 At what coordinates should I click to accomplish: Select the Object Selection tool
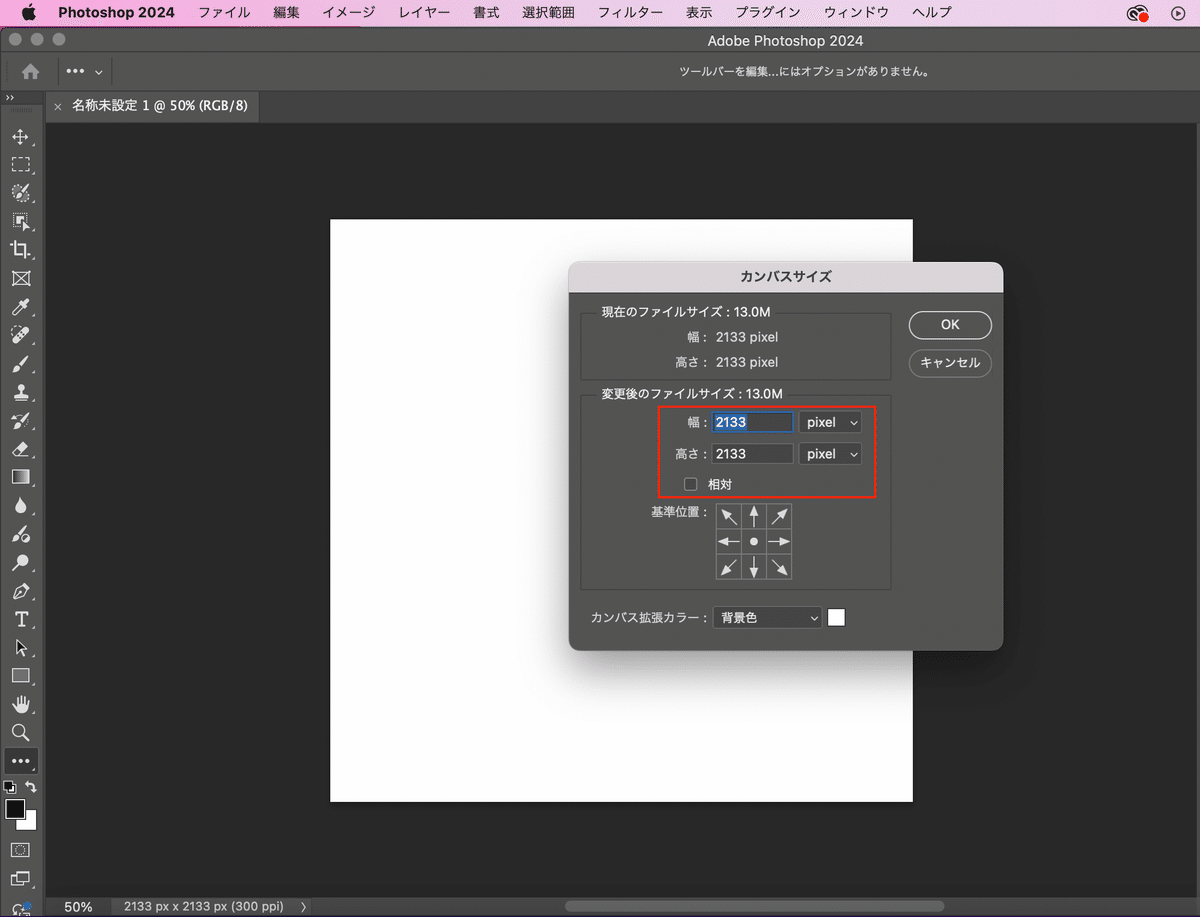pyautogui.click(x=21, y=221)
